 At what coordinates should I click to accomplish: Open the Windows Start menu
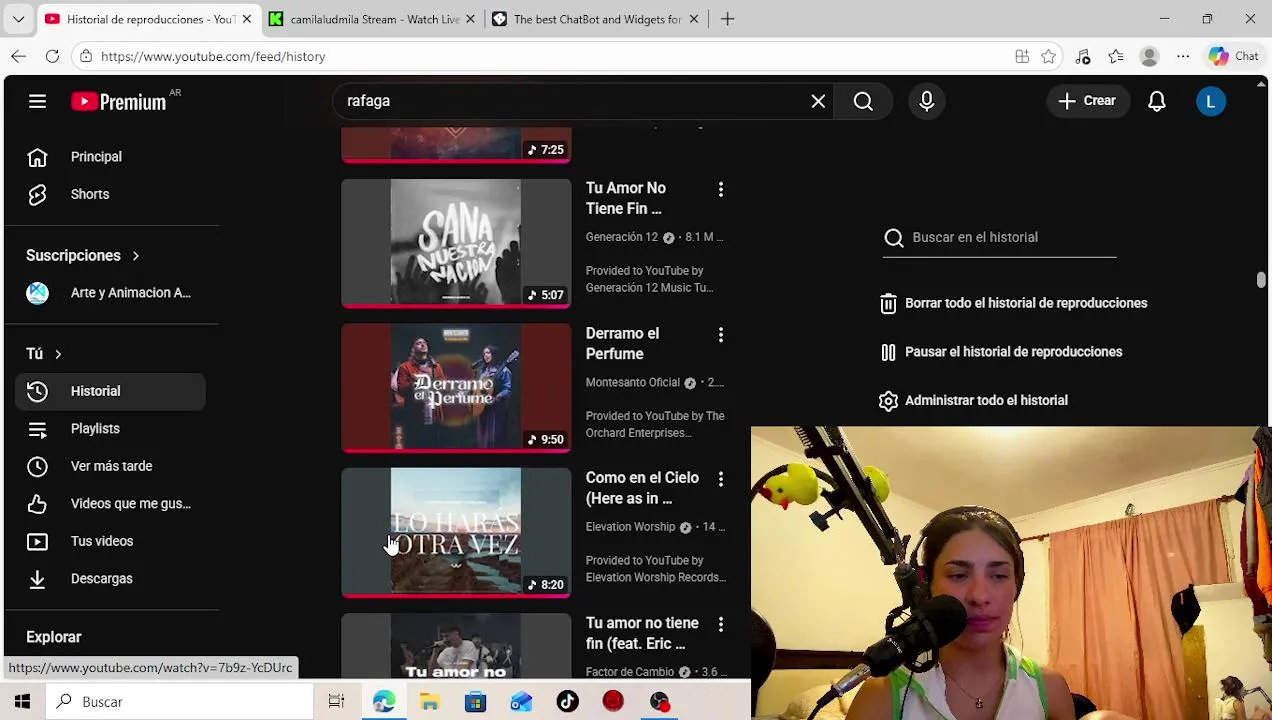pyautogui.click(x=22, y=702)
